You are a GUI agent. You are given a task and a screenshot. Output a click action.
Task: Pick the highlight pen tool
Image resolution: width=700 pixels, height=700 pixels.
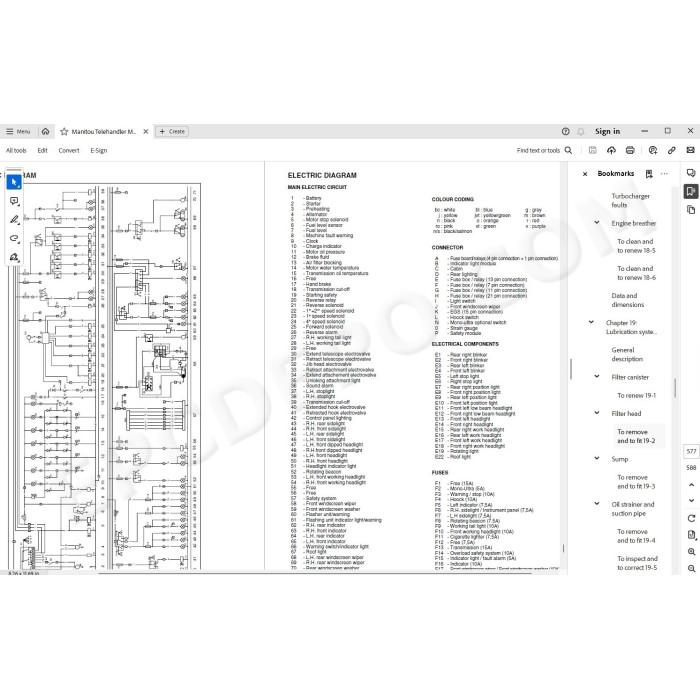pyautogui.click(x=14, y=220)
